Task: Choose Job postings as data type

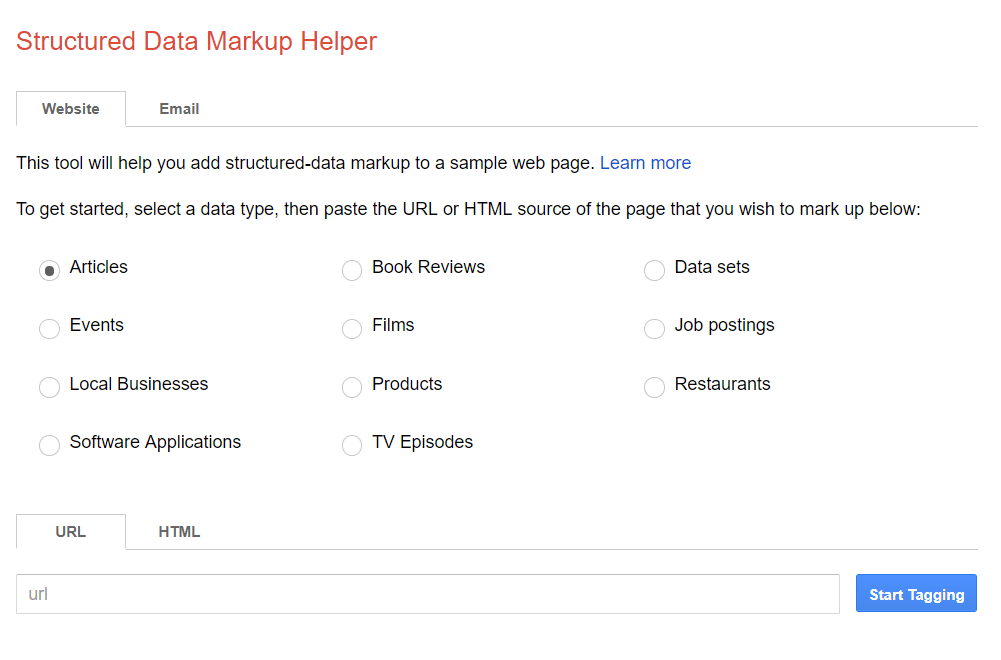Action: click(x=654, y=328)
